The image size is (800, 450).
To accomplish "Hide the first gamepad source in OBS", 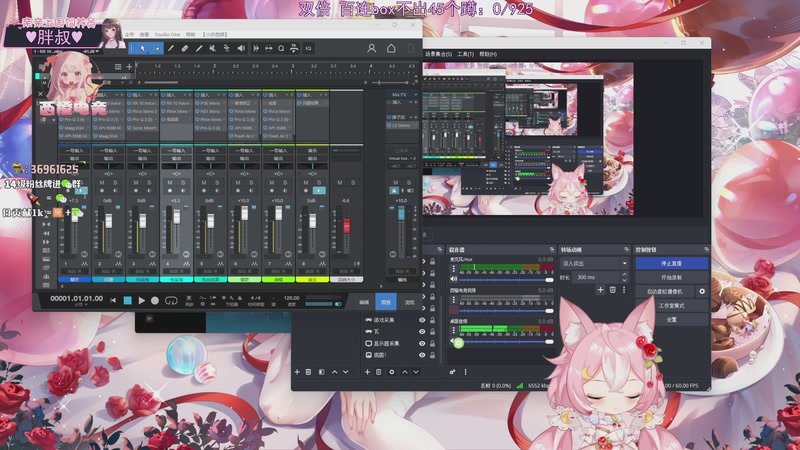I will pos(422,320).
